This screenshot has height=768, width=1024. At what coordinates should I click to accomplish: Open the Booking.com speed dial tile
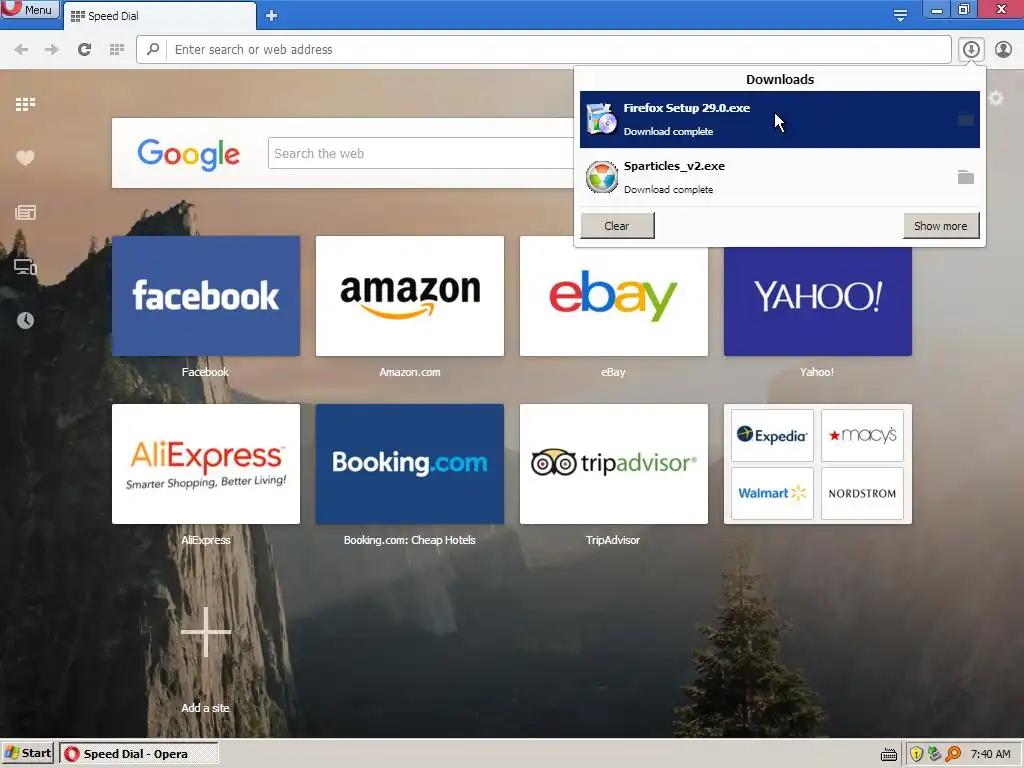pos(409,464)
